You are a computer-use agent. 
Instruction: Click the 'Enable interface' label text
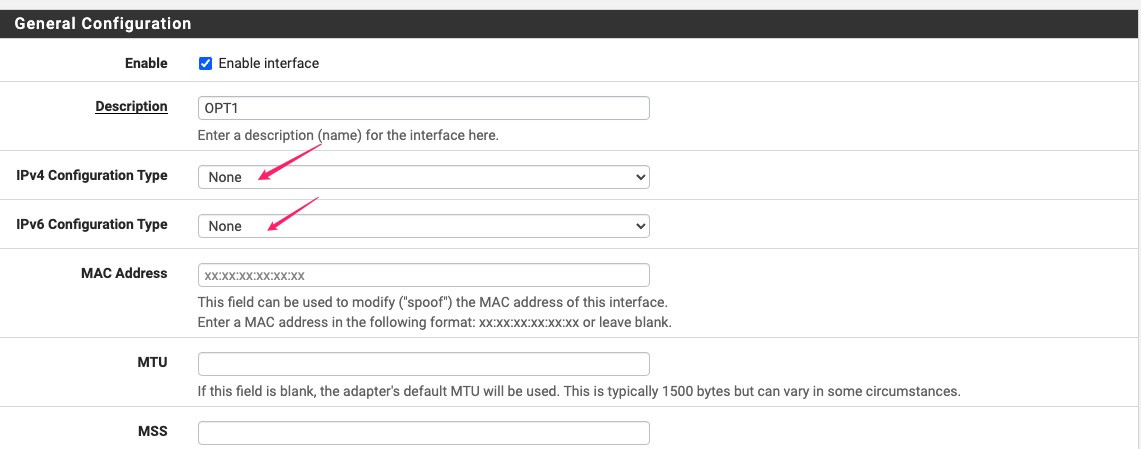click(268, 63)
